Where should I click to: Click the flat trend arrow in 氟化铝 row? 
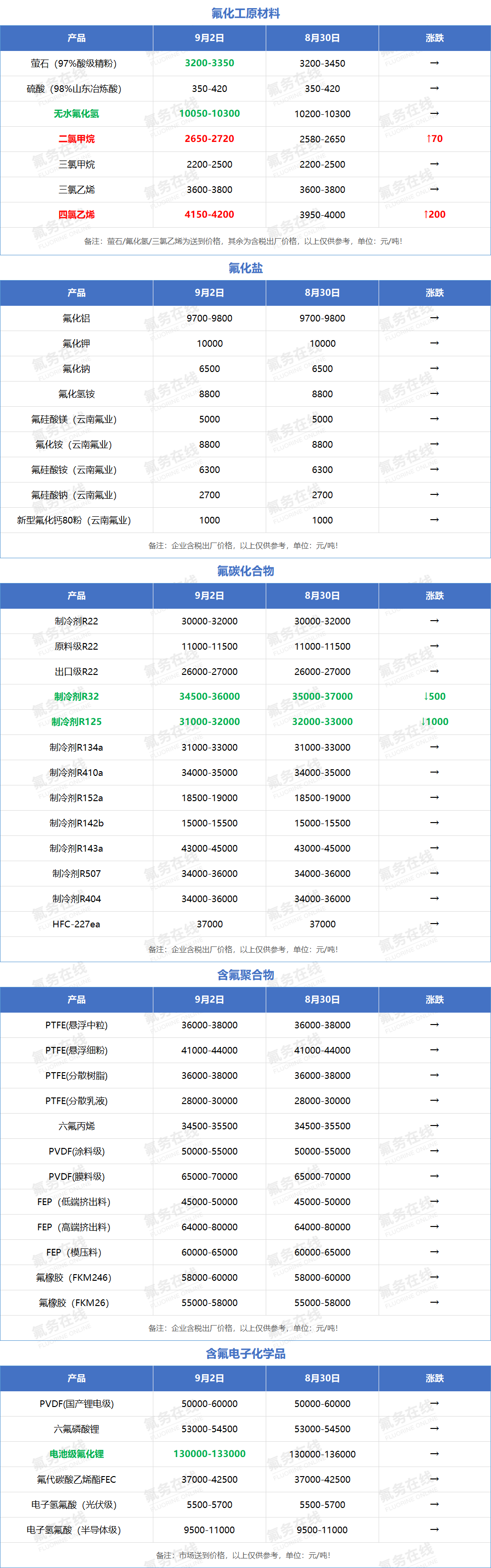[434, 318]
